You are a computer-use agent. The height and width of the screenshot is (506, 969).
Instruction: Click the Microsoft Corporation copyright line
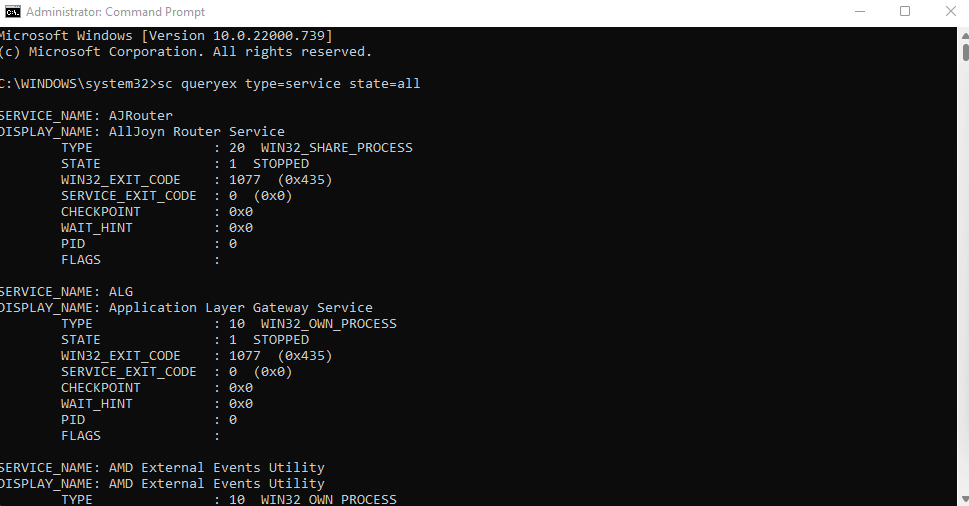tap(186, 52)
